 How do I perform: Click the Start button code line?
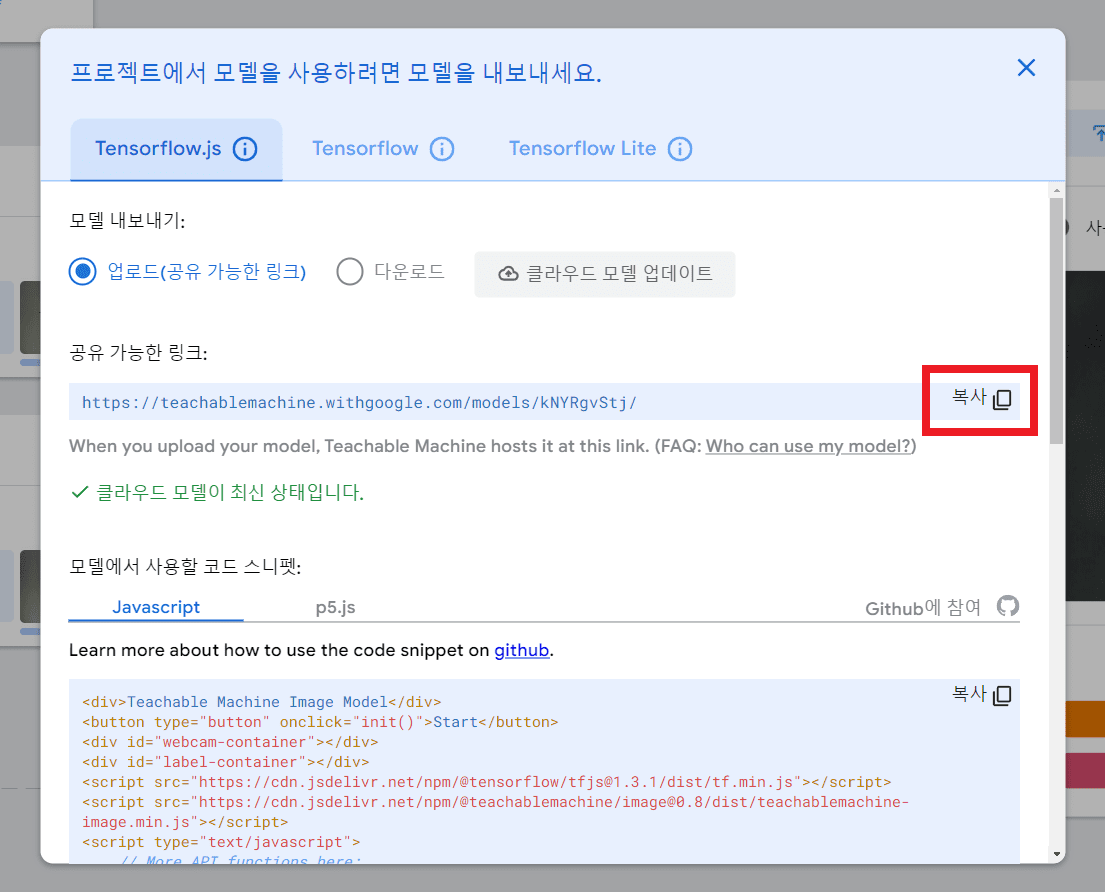coord(320,721)
